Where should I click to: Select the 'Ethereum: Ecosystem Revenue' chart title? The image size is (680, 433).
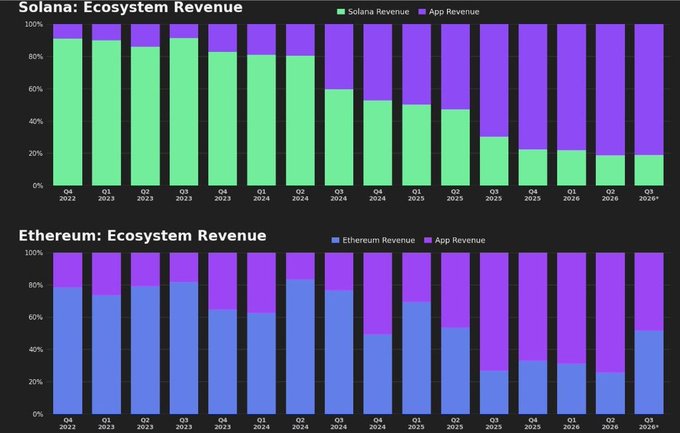142,236
